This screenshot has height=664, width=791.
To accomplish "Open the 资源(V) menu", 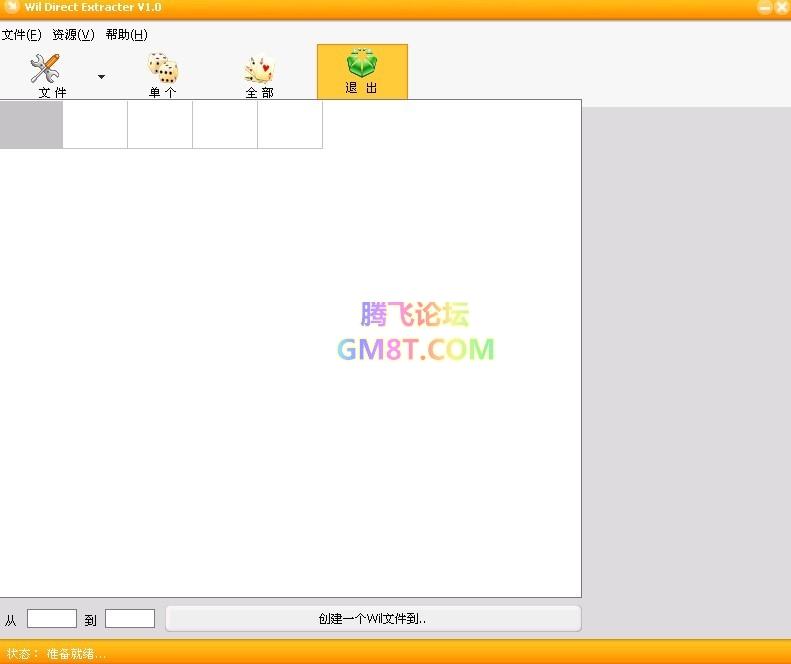I will click(73, 35).
